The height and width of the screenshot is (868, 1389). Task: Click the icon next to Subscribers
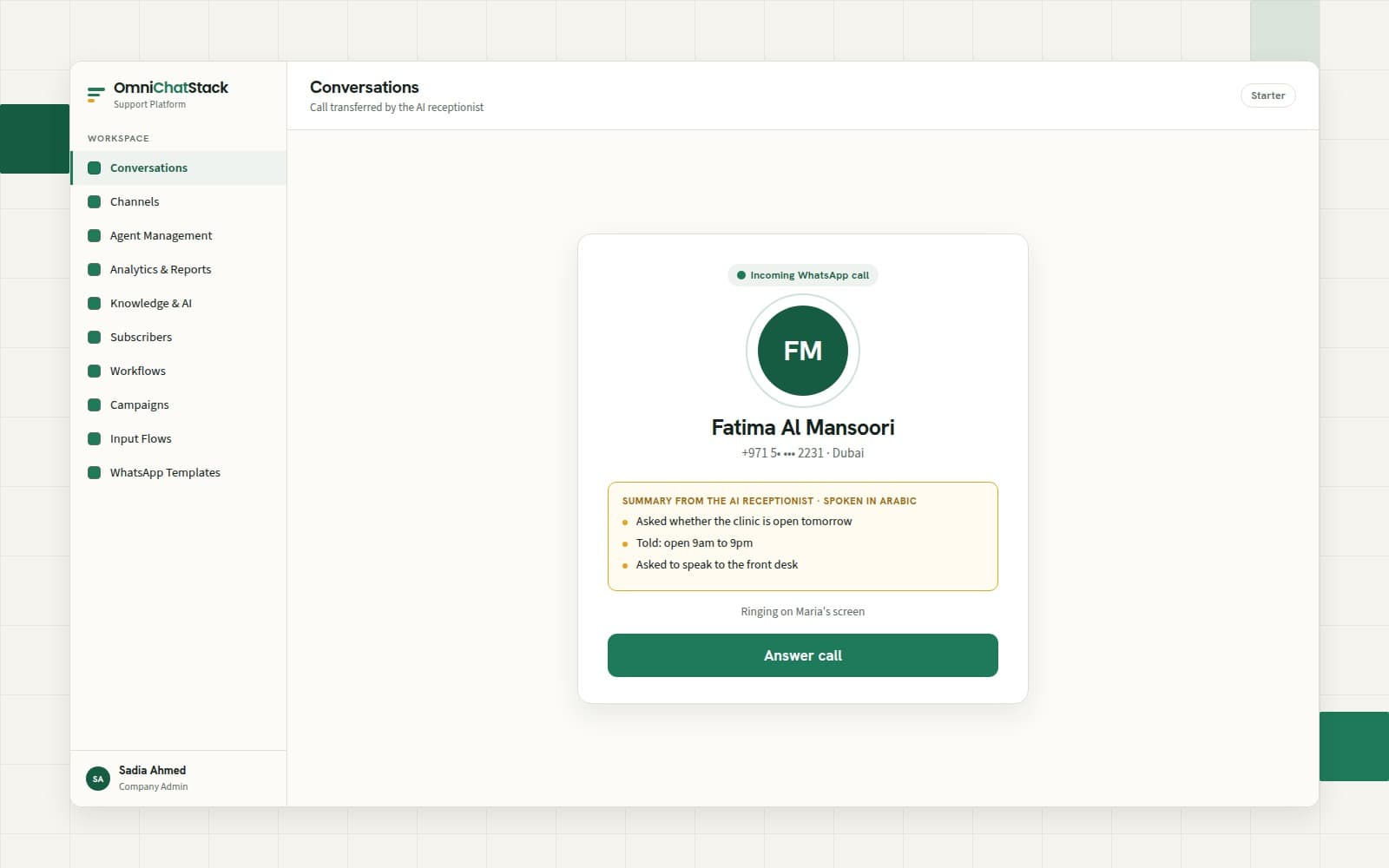[95, 338]
